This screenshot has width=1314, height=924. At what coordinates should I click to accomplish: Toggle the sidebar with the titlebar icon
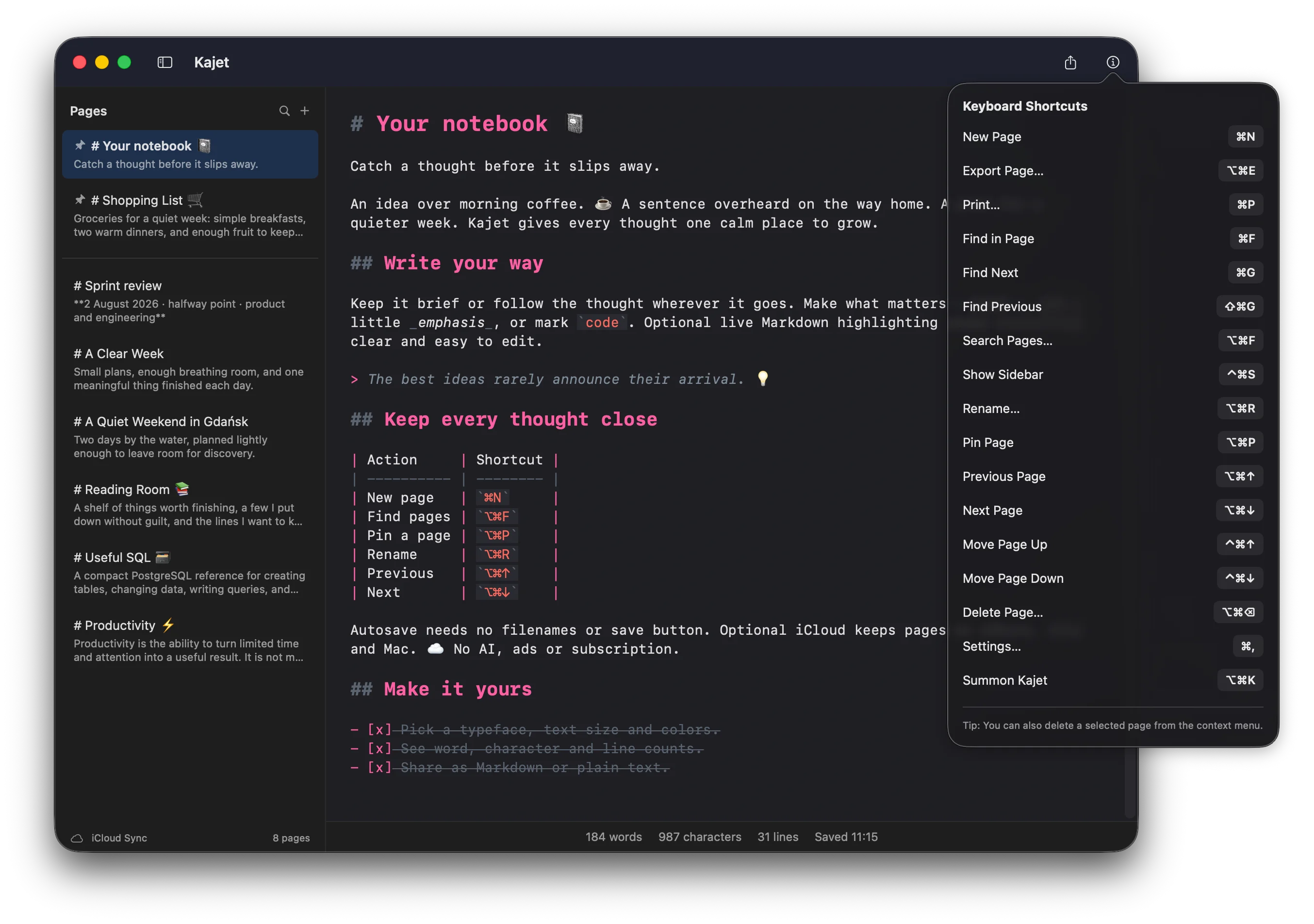(165, 63)
